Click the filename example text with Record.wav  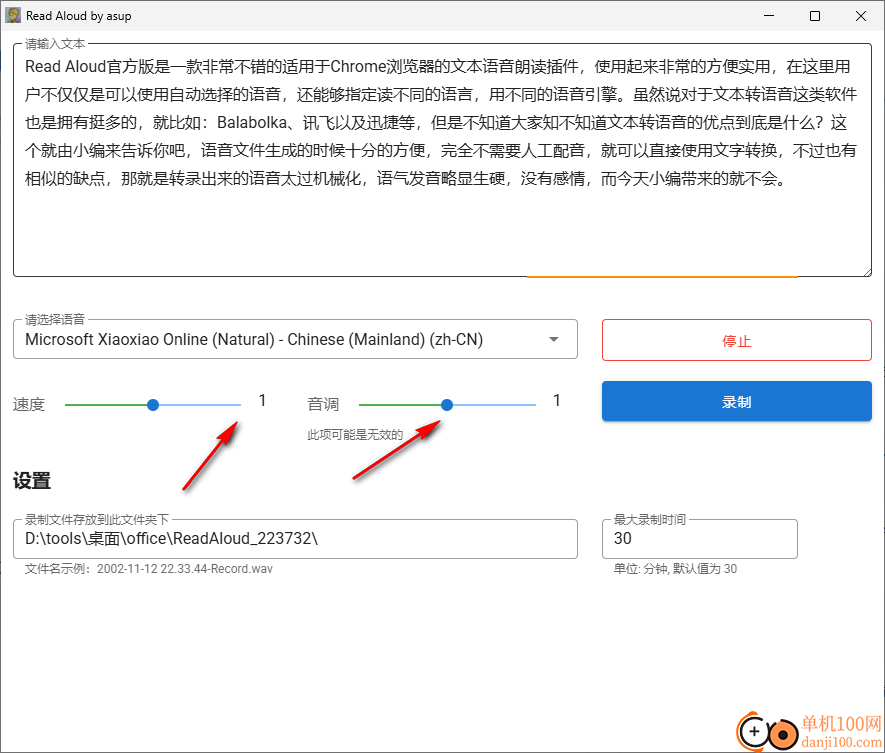(x=148, y=569)
